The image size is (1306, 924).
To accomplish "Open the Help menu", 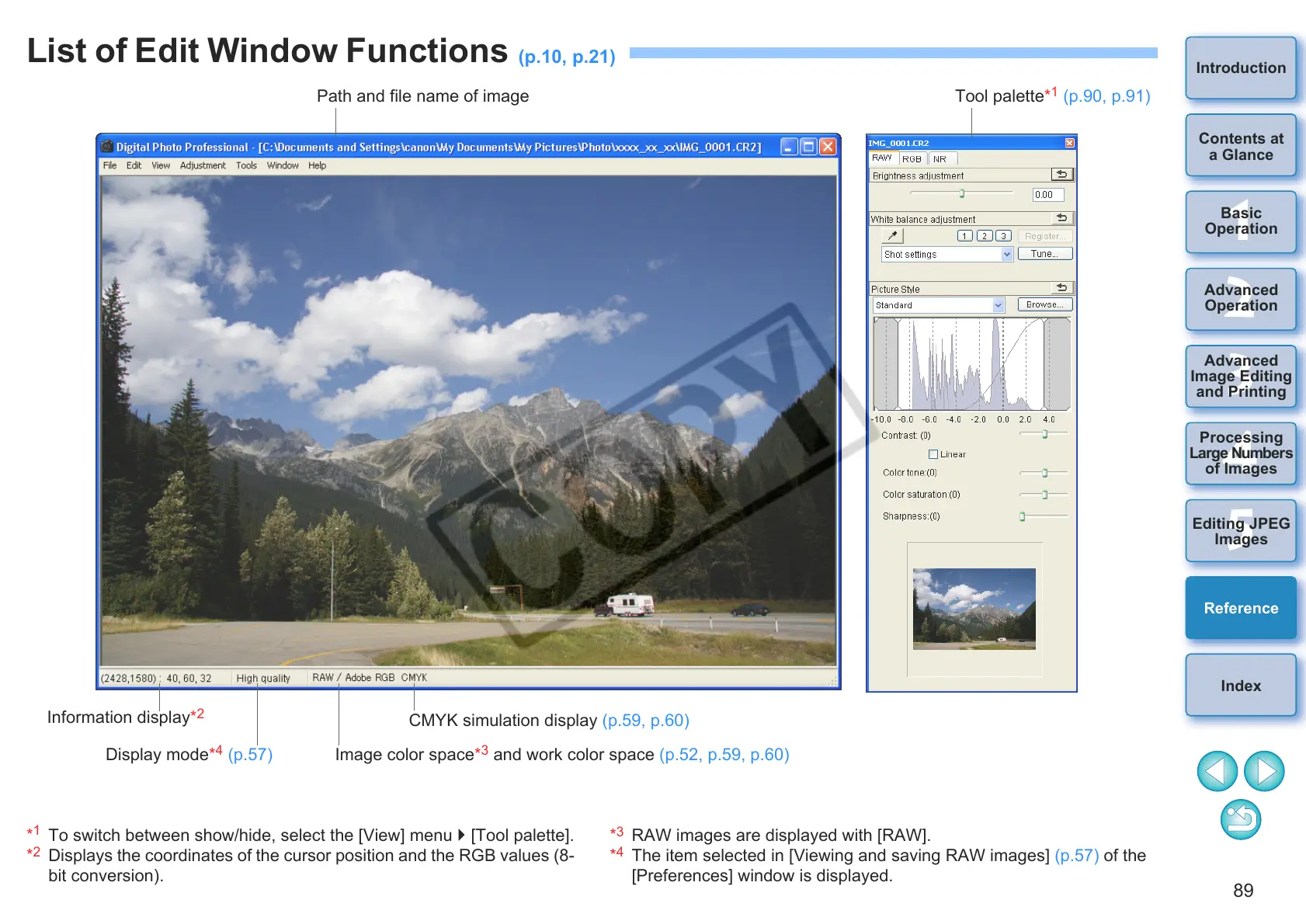I will pyautogui.click(x=317, y=165).
